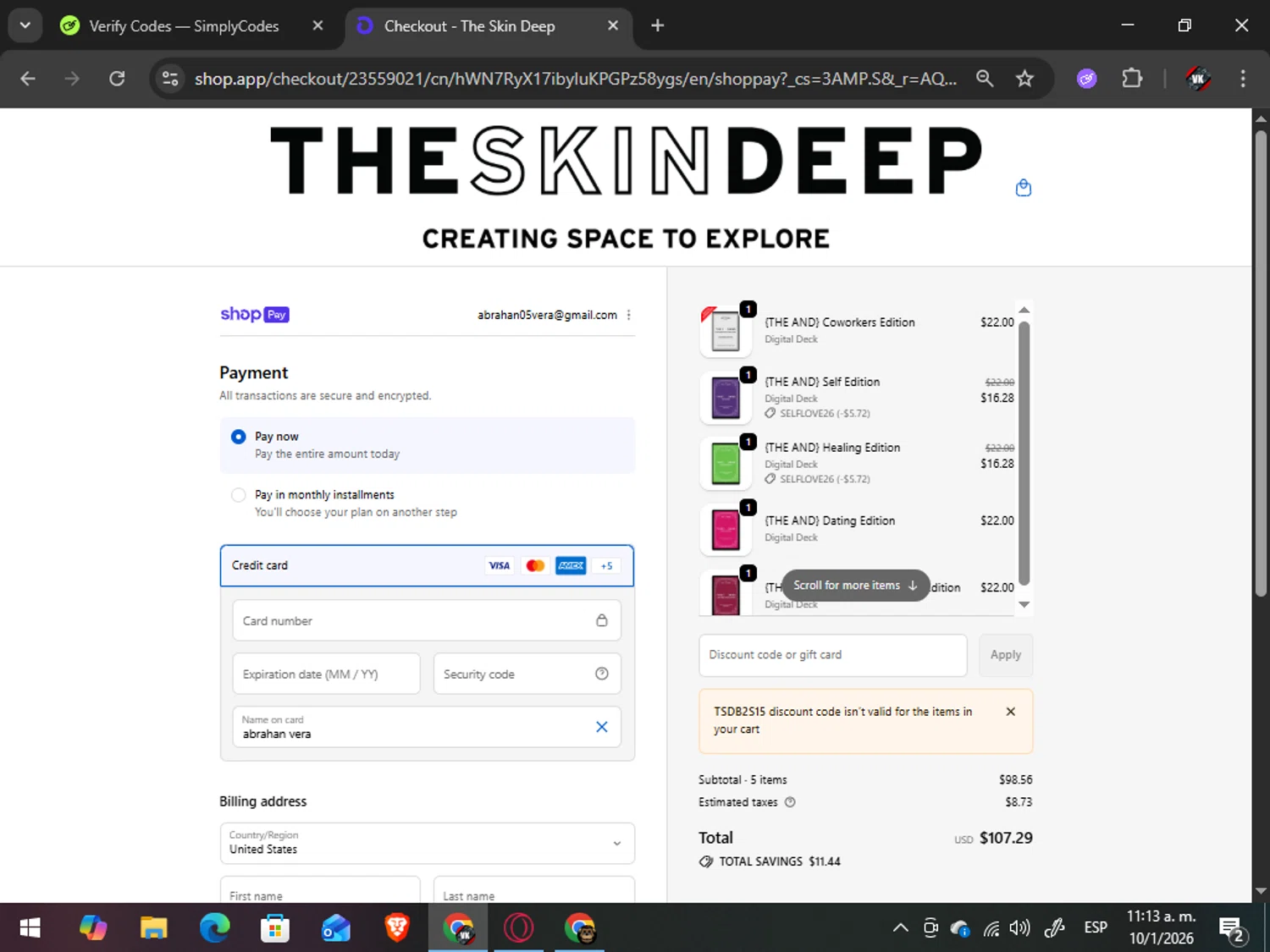The width and height of the screenshot is (1270, 952).
Task: Open Opera browser from the taskbar
Action: pyautogui.click(x=519, y=928)
